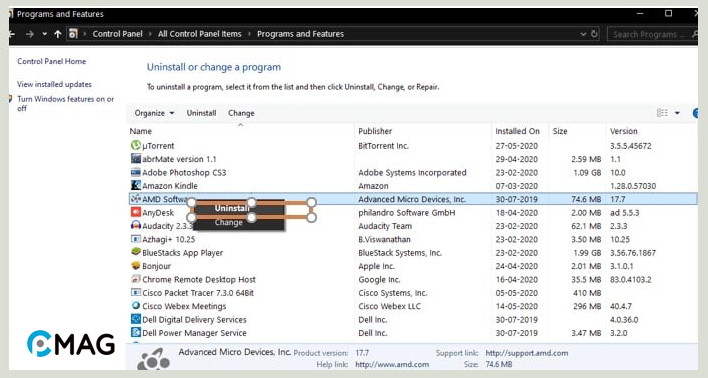The height and width of the screenshot is (378, 708).
Task: Open View installed updates link
Action: (54, 84)
